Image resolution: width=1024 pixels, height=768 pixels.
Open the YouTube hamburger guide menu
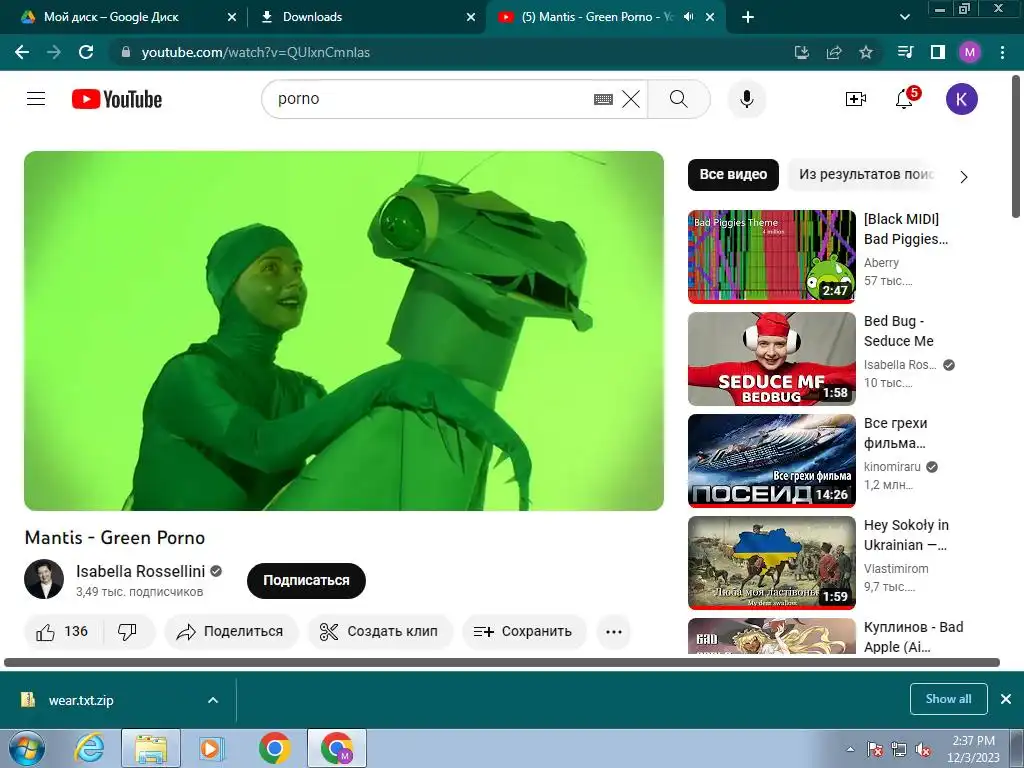click(36, 99)
